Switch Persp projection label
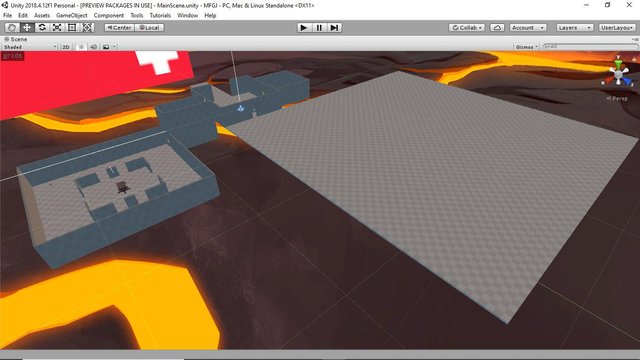 (x=617, y=98)
